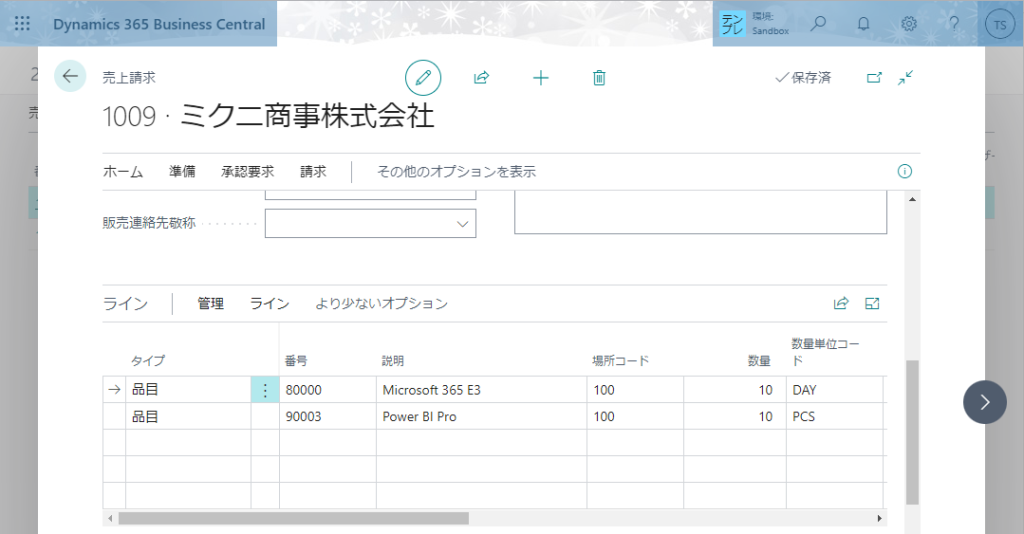Open the 請求 menu tab
Image resolution: width=1024 pixels, height=534 pixels.
313,171
